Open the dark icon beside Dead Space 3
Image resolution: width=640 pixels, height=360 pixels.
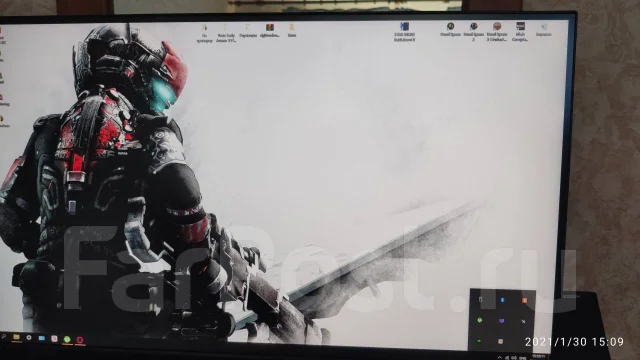[520, 31]
